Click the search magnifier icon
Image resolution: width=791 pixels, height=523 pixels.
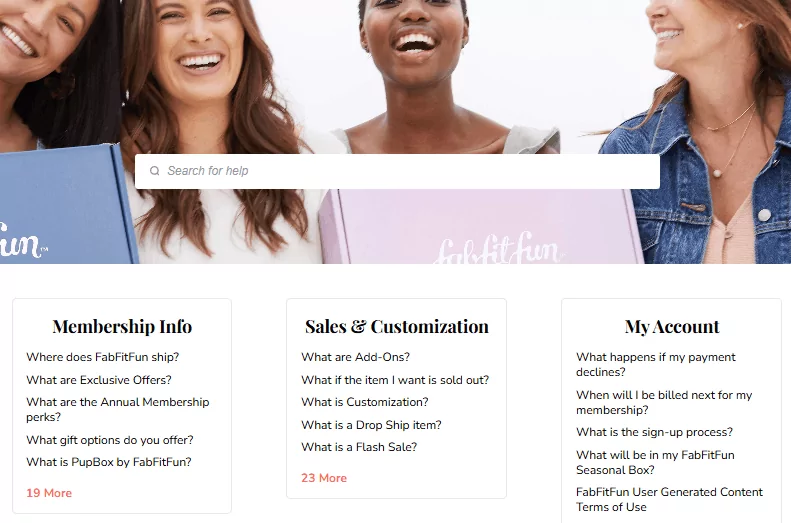point(154,171)
